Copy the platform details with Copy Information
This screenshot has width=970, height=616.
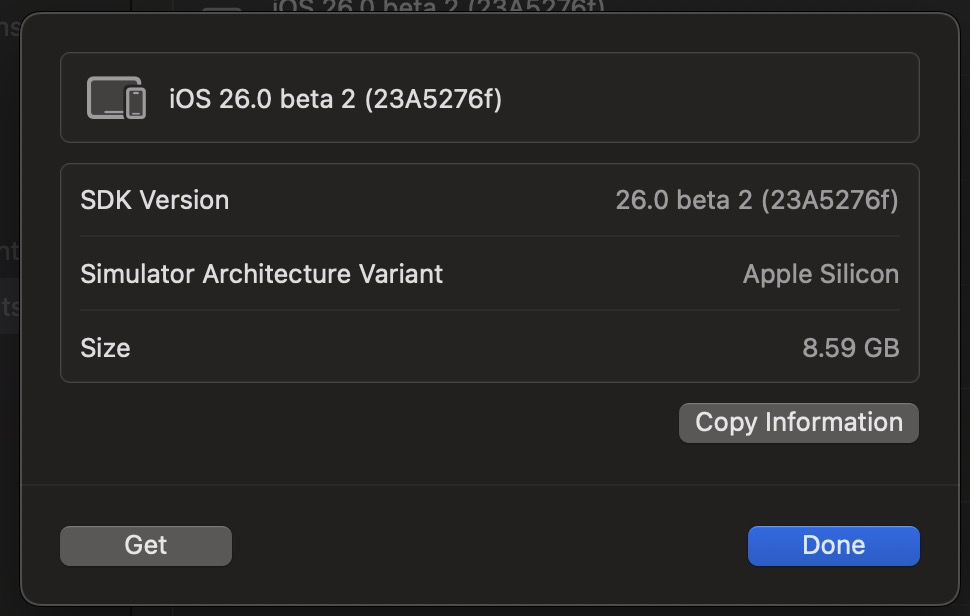point(799,422)
